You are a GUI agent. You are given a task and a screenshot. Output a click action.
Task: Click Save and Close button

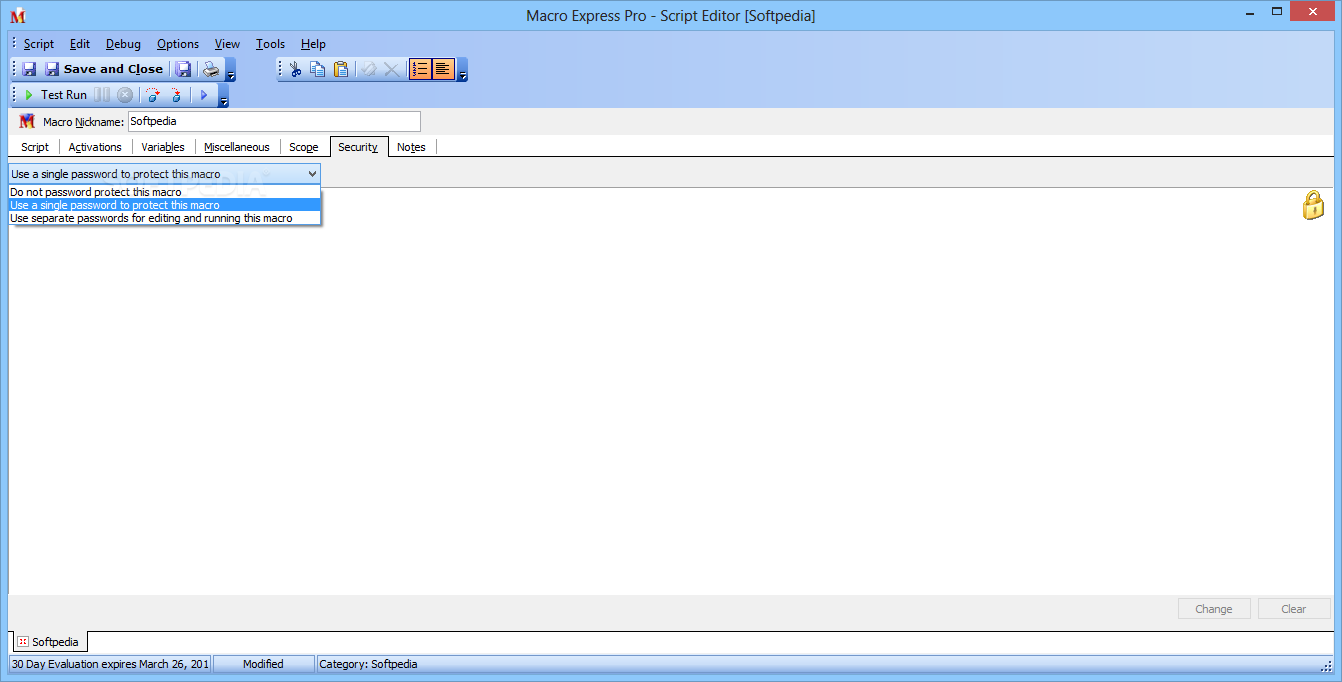pos(103,69)
